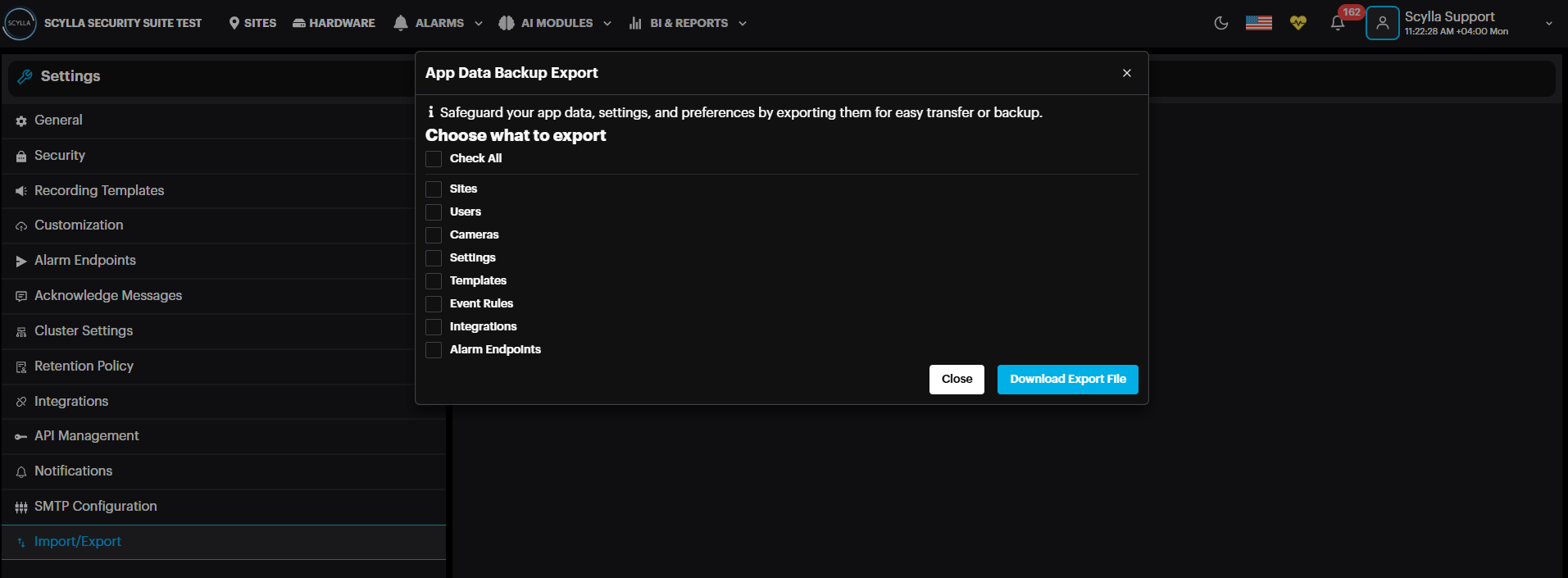Open the system health heart icon
This screenshot has width=1568, height=578.
1298,23
